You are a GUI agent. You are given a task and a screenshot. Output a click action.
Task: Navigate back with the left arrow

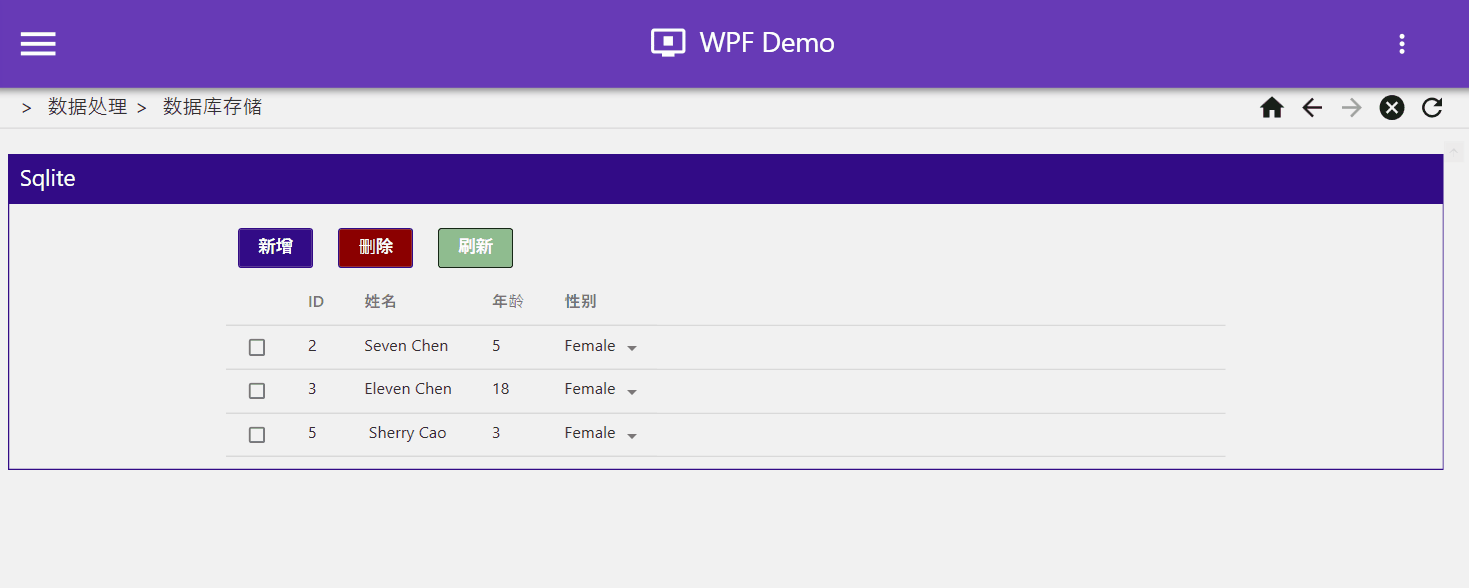(1312, 108)
